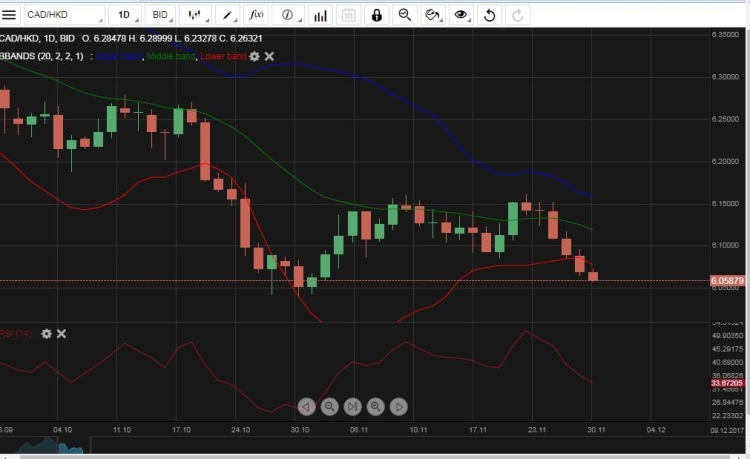Screen dimensions: 750x459
Task: Click the bar chart icon in toolbar
Action: click(x=319, y=15)
